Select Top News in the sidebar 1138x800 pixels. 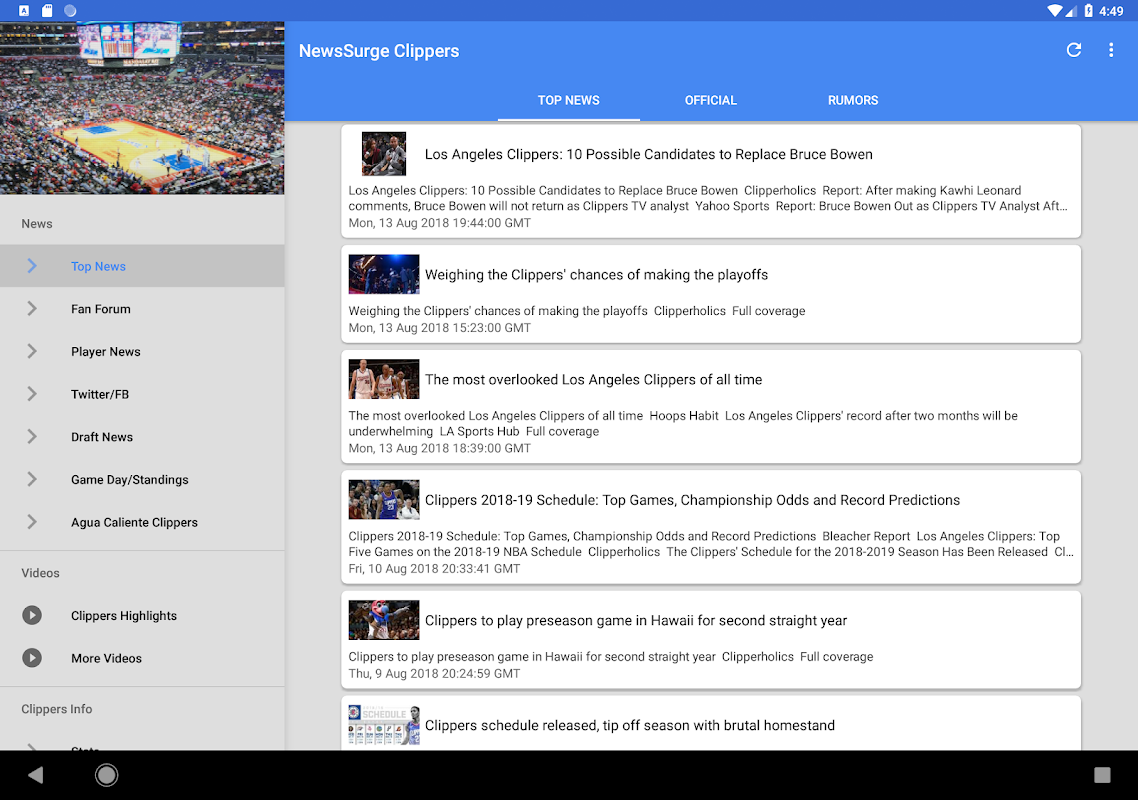click(x=142, y=266)
